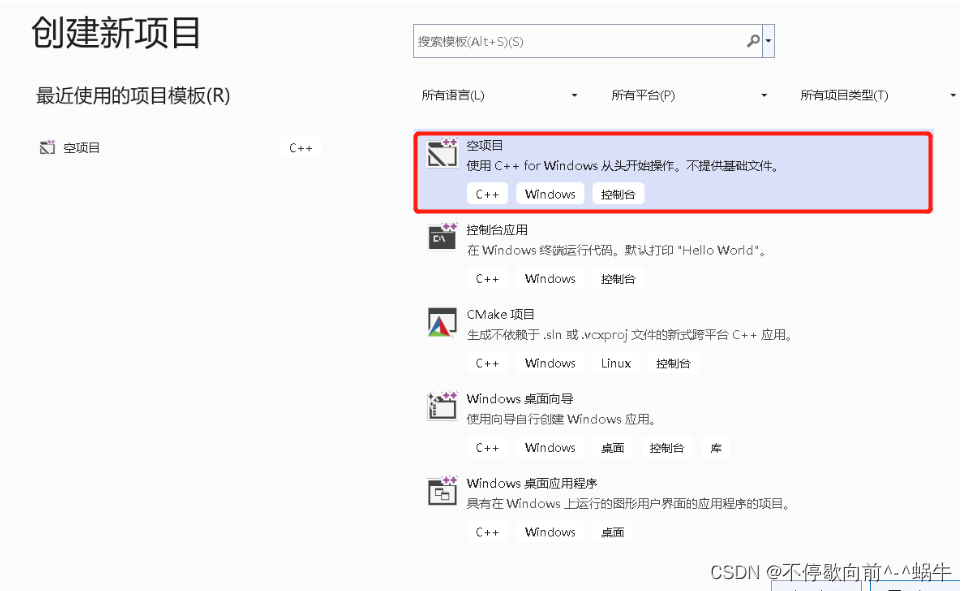Image resolution: width=967 pixels, height=591 pixels.
Task: Click the Windows 桌面向导 template icon
Action: pyautogui.click(x=441, y=408)
